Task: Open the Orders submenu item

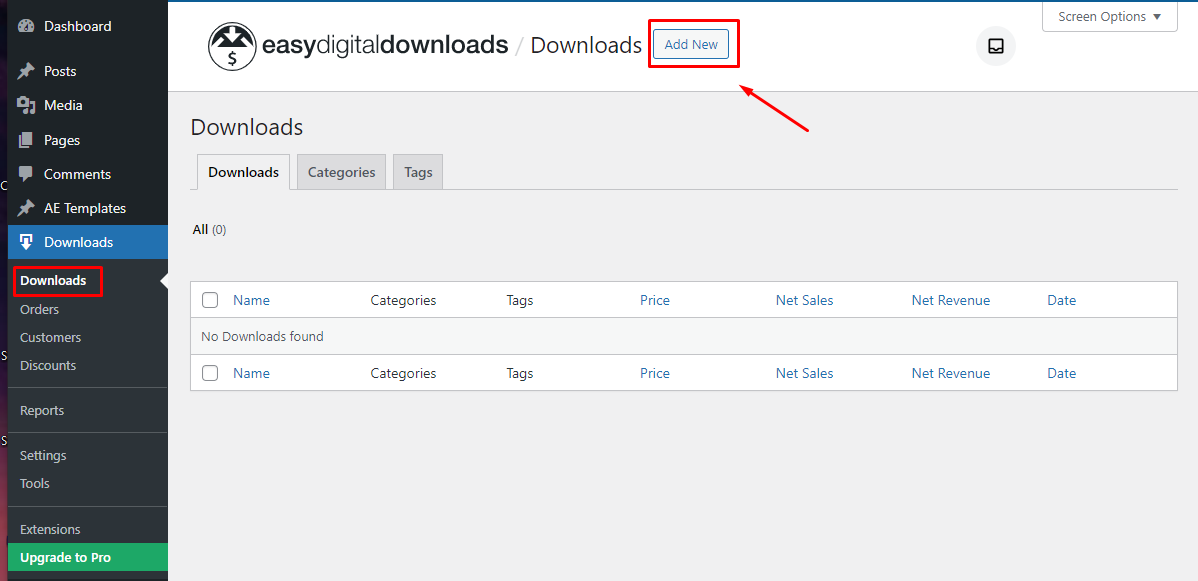Action: pos(41,309)
